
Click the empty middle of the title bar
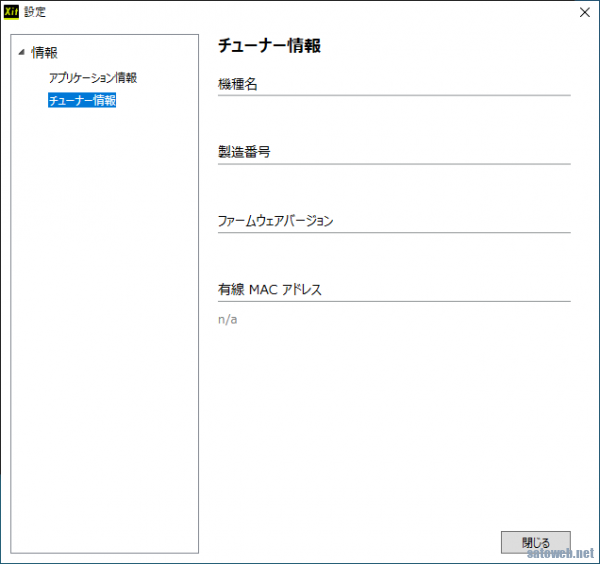(x=300, y=12)
